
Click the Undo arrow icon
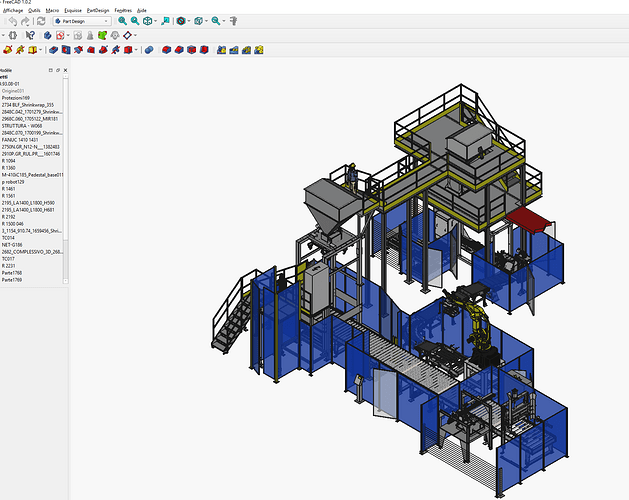point(13,21)
